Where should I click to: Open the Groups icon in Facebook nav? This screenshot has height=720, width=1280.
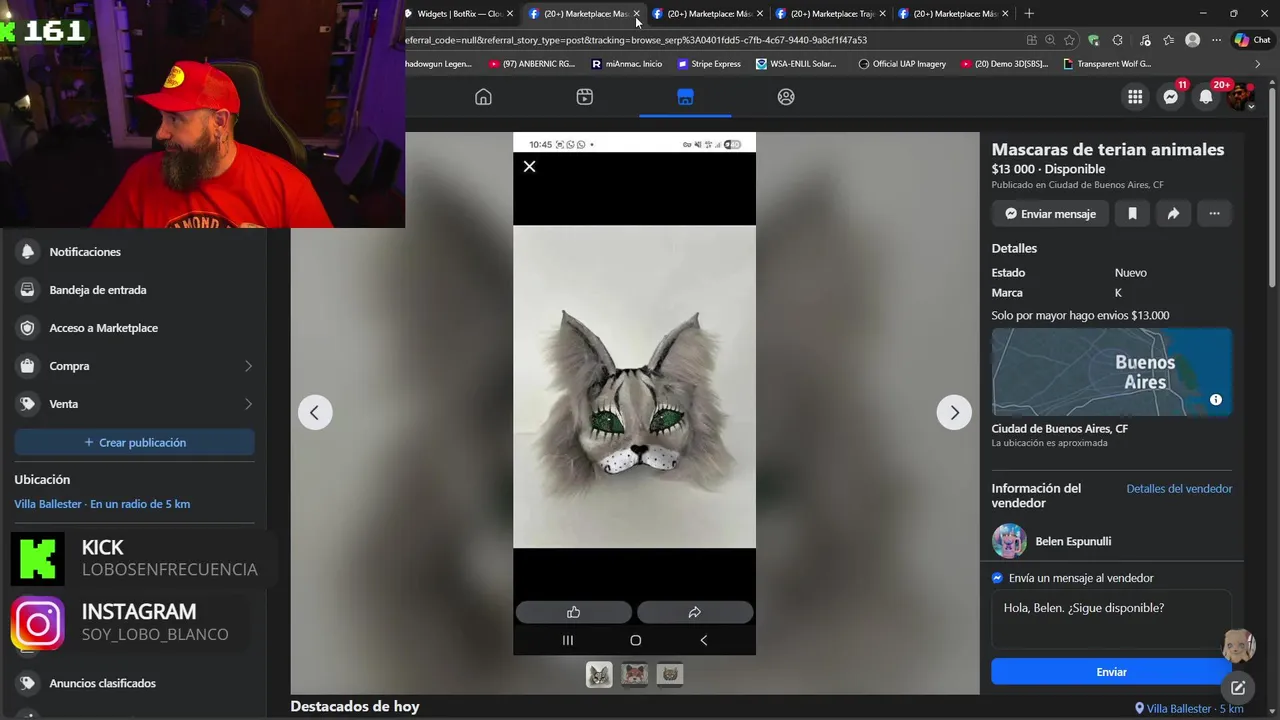coord(786,97)
